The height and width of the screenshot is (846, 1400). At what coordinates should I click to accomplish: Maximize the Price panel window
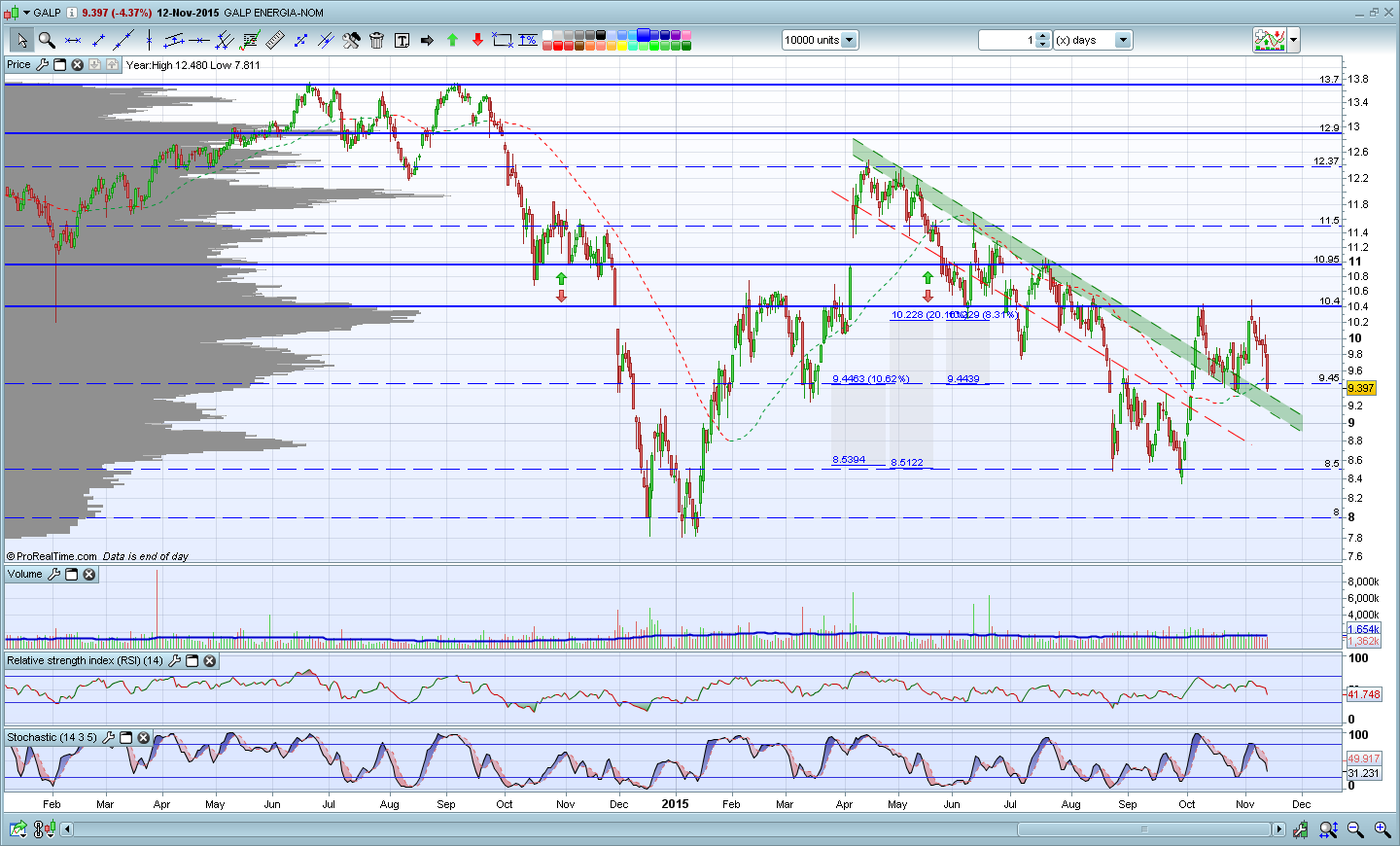click(x=59, y=64)
